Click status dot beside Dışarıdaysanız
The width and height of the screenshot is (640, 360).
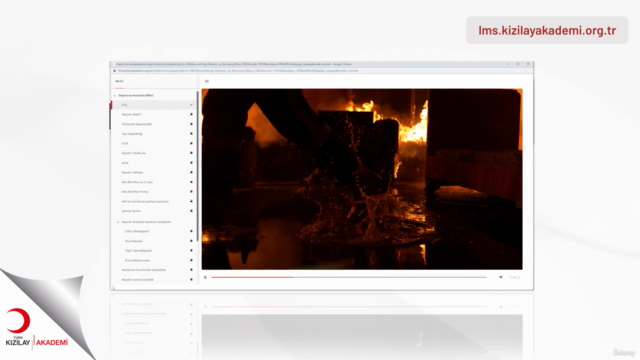point(191,241)
